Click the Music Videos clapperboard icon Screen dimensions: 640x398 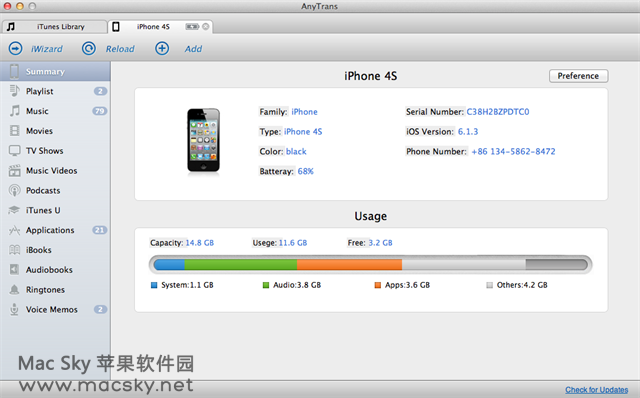(14, 170)
